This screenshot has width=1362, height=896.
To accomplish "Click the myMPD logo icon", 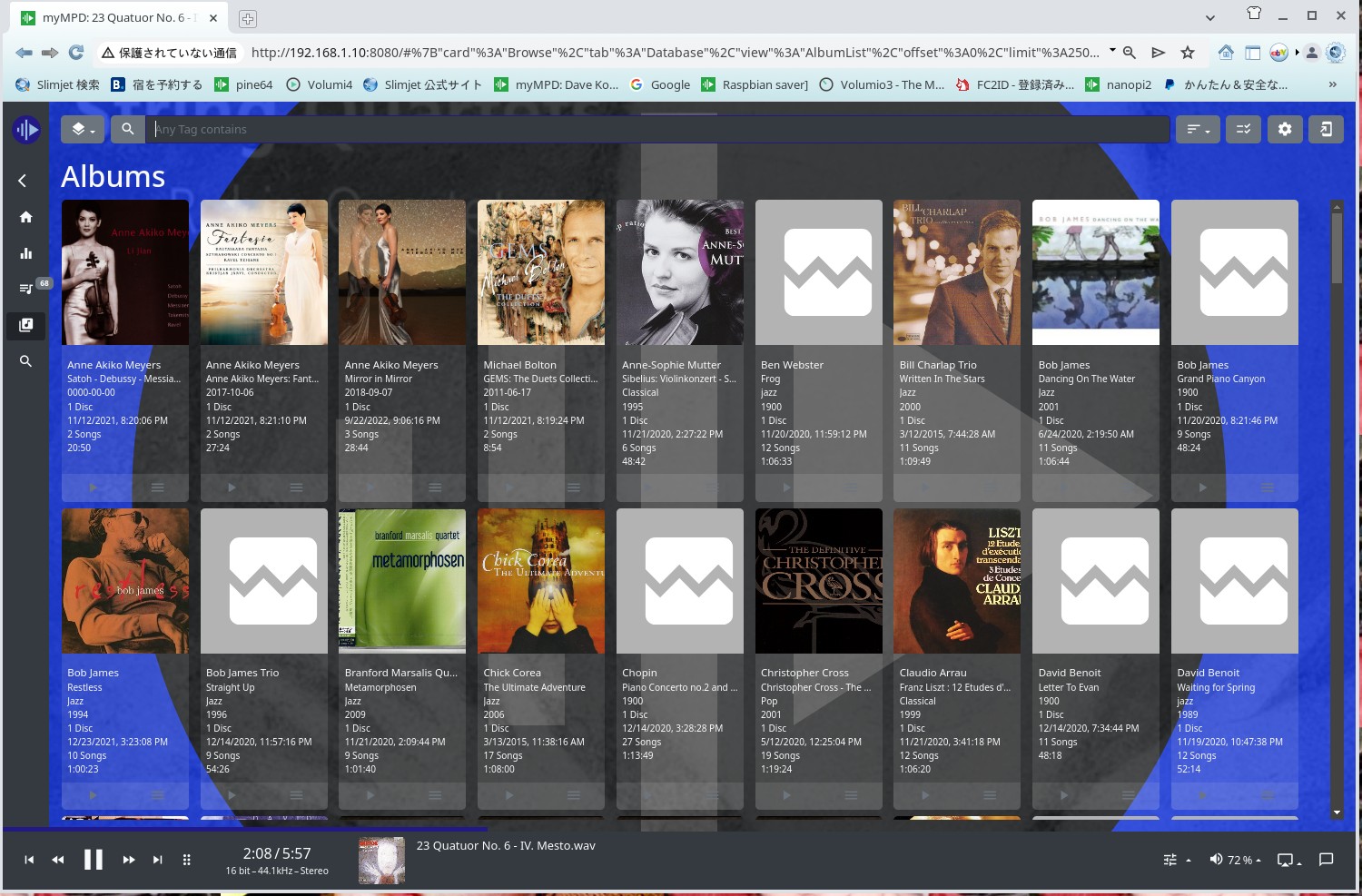I will pyautogui.click(x=26, y=130).
